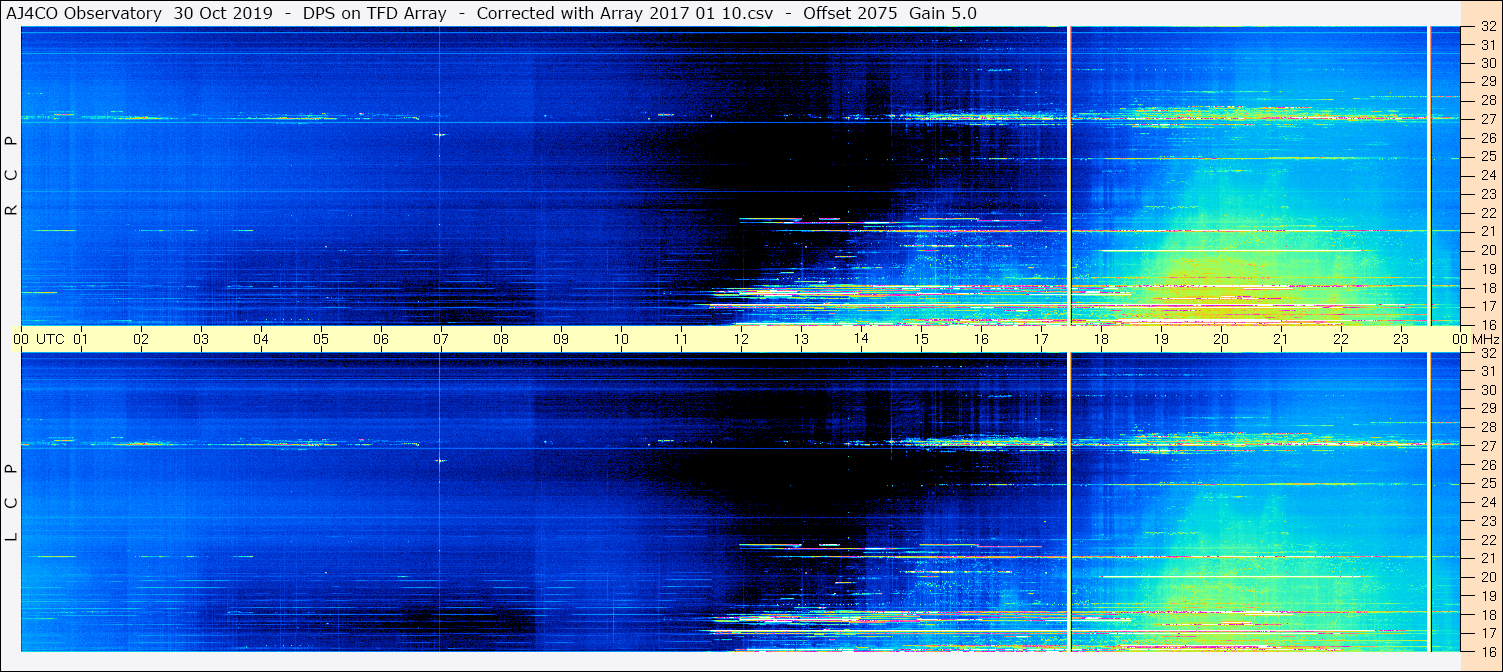Select hour 17 on the time axis

(1041, 339)
